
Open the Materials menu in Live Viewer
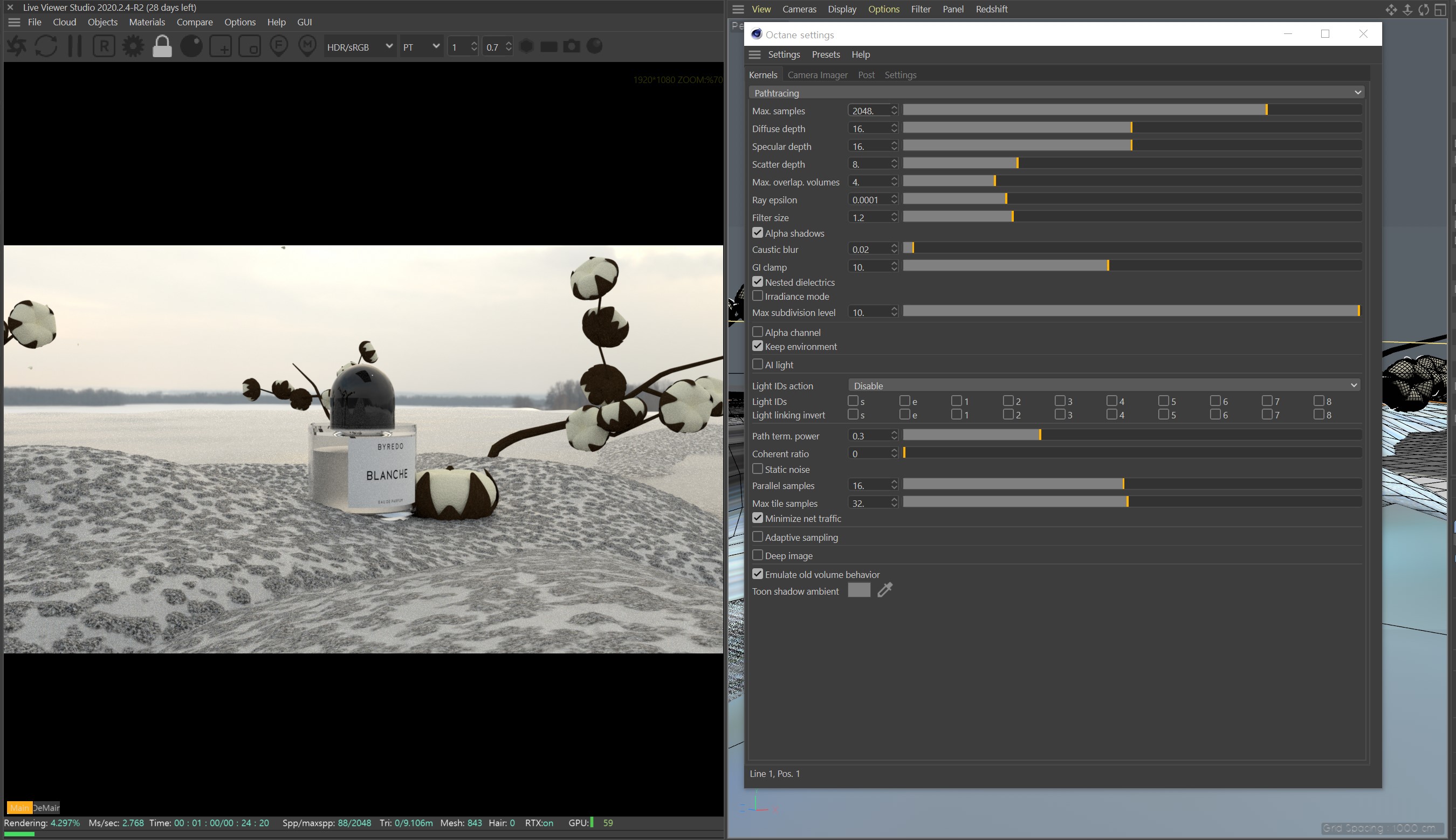(147, 22)
